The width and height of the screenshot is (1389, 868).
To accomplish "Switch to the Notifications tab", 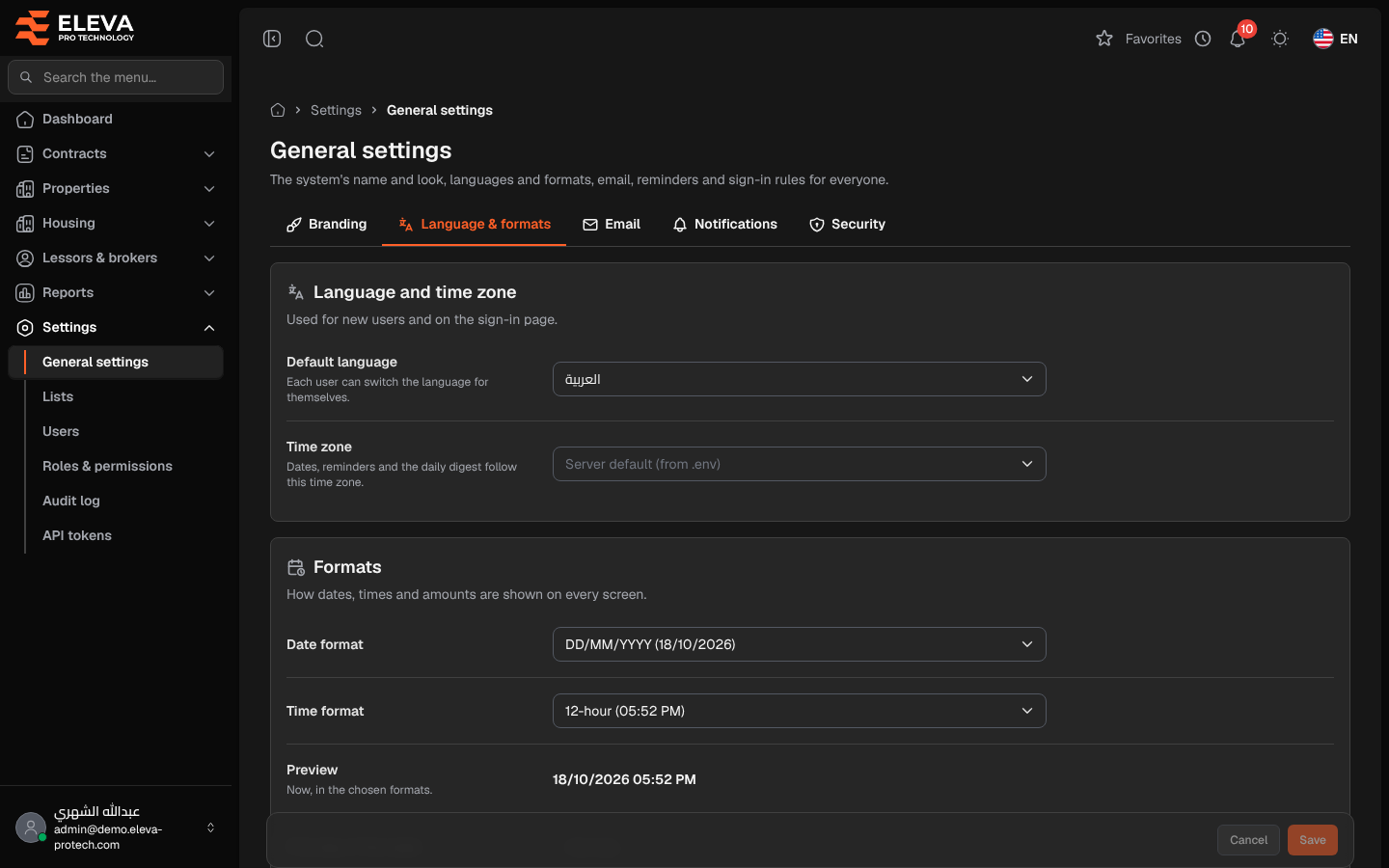I will pos(724,224).
